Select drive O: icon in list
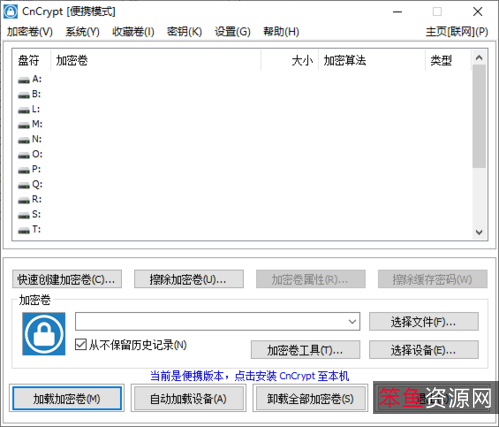This screenshot has width=499, height=427. click(x=24, y=155)
